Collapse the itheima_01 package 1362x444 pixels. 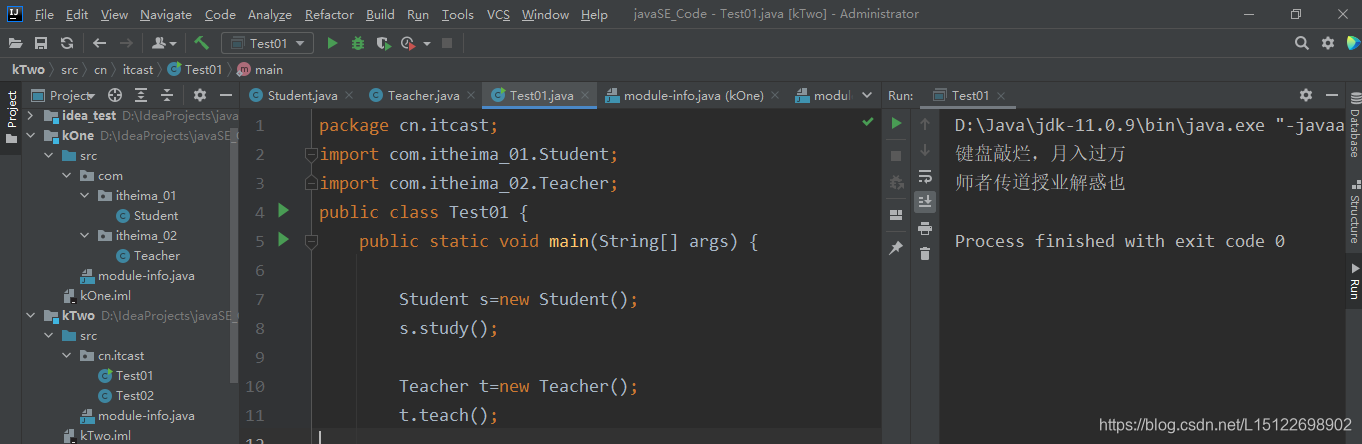pyautogui.click(x=85, y=196)
